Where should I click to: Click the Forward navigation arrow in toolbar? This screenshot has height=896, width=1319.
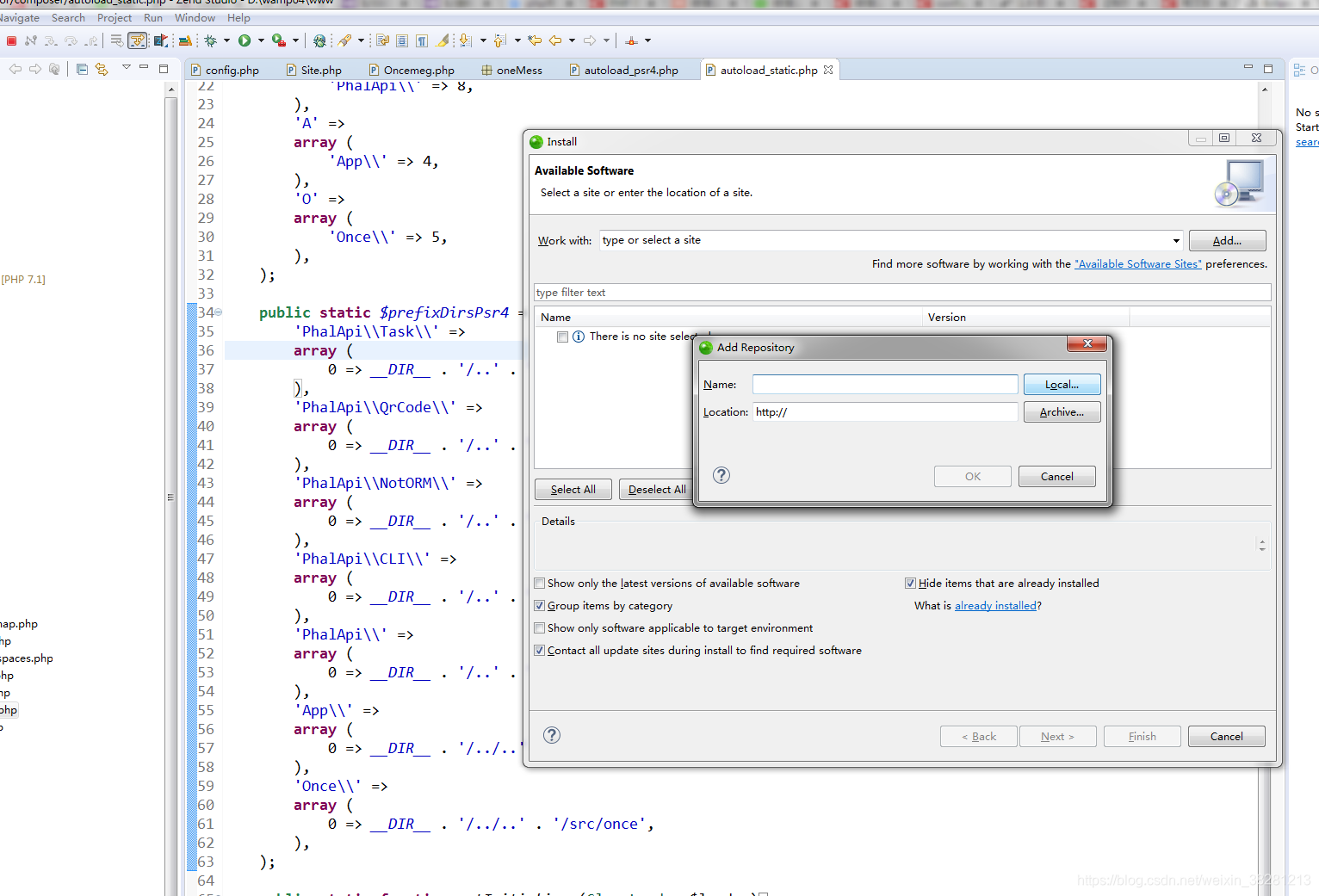click(x=590, y=40)
